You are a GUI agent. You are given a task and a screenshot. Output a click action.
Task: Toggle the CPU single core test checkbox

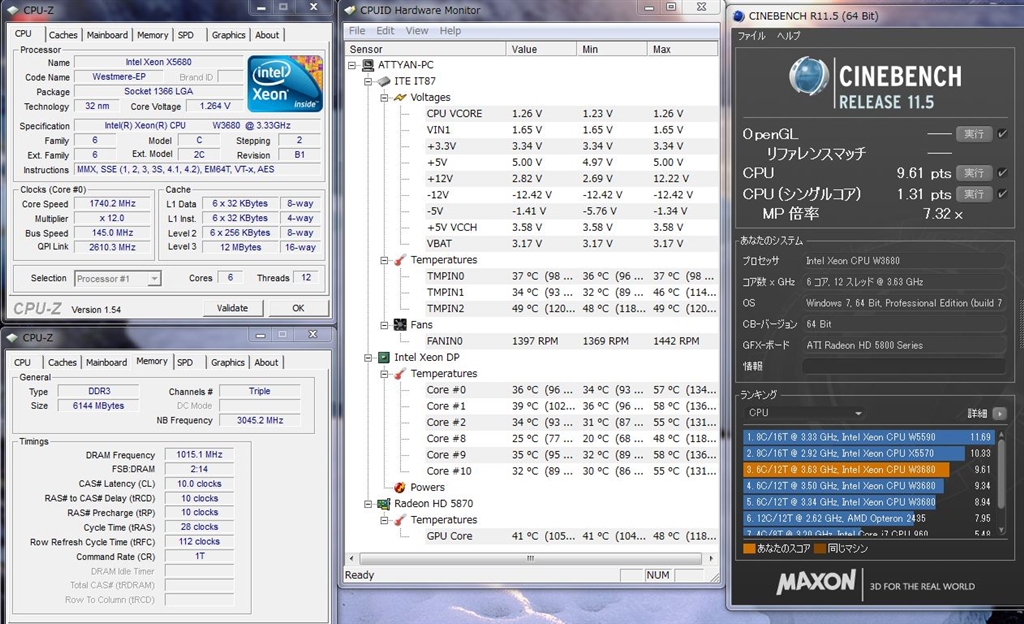(1002, 194)
